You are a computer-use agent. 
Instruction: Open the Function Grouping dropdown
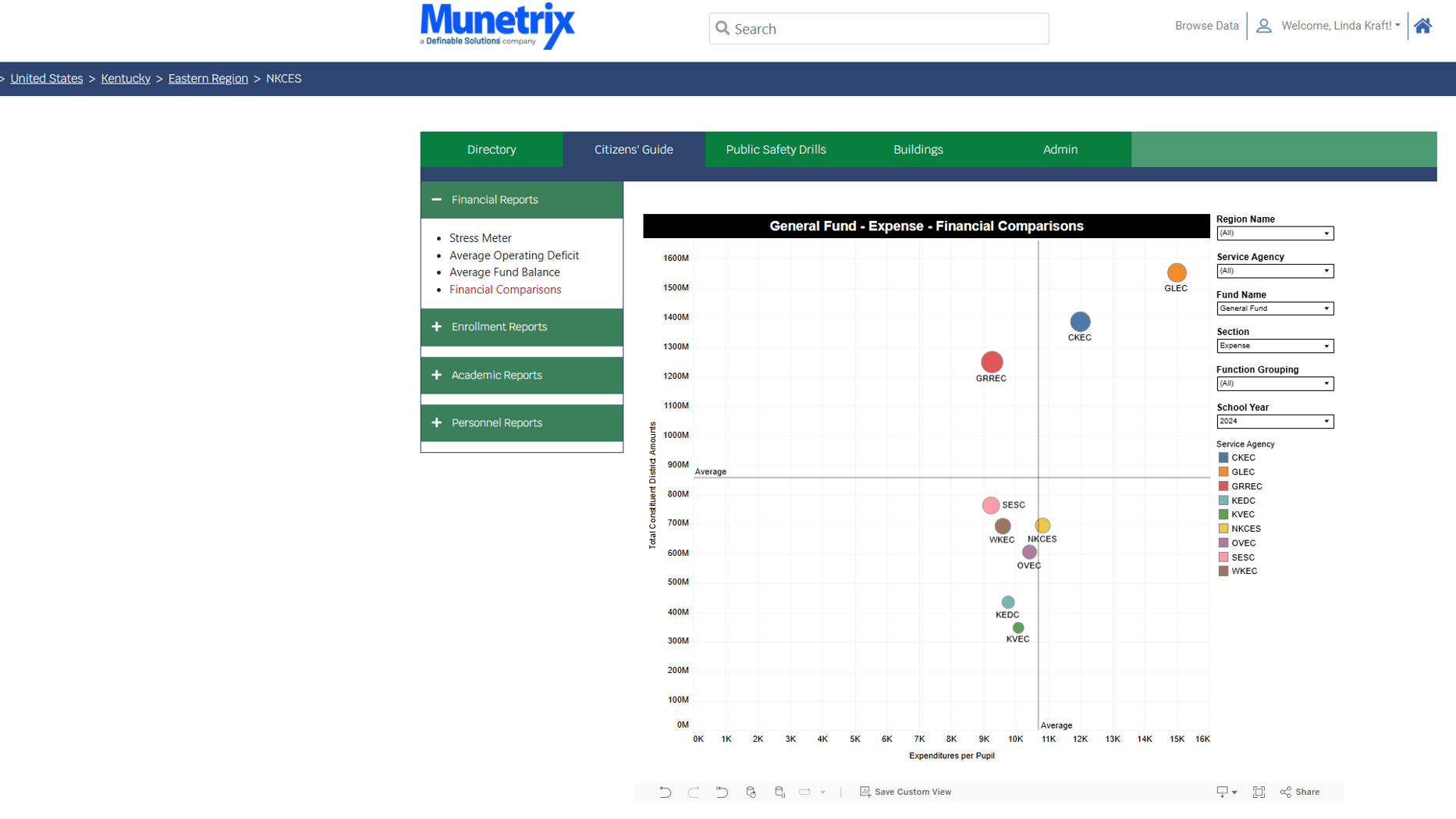tap(1275, 383)
